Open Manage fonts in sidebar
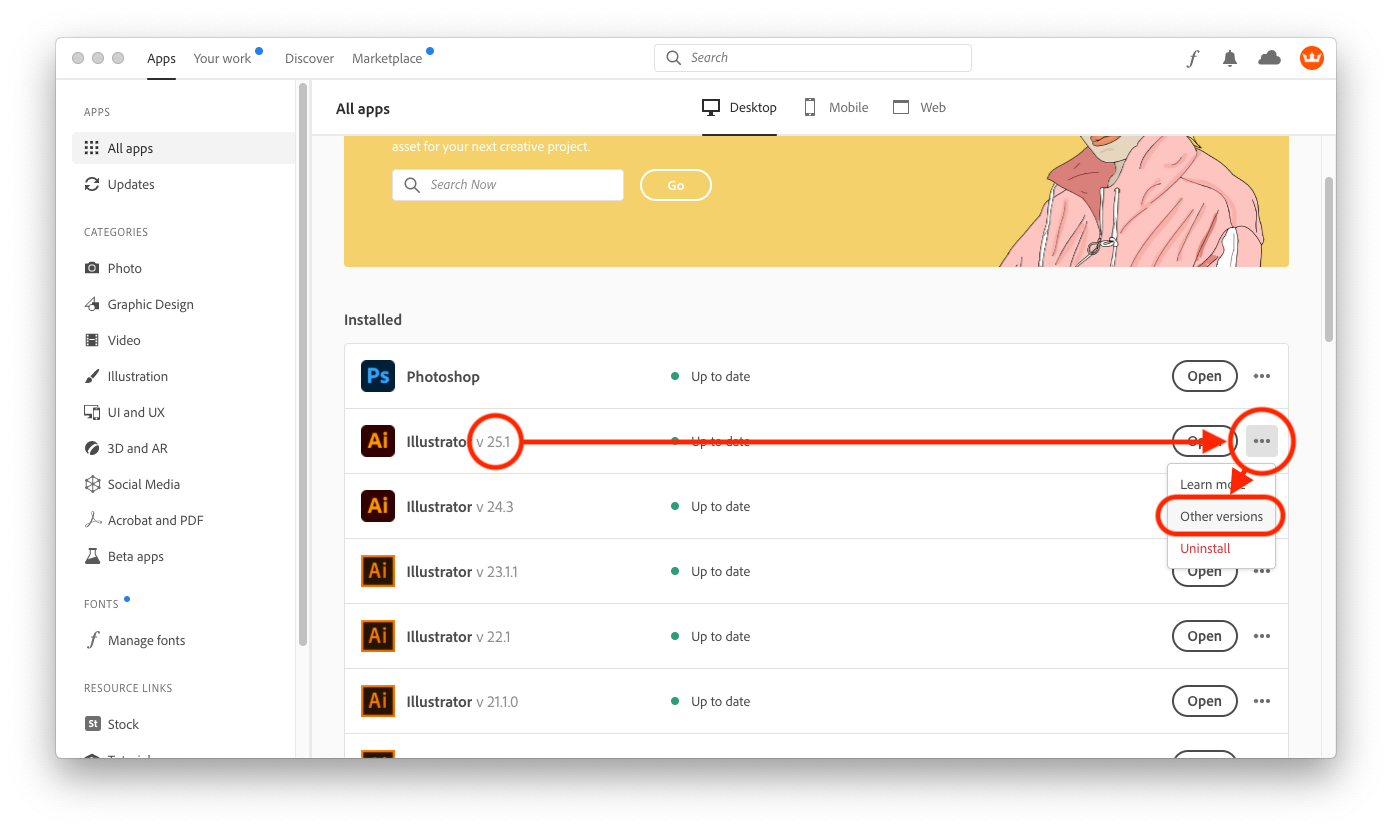Screen dimensions: 1392x832 tap(146, 640)
